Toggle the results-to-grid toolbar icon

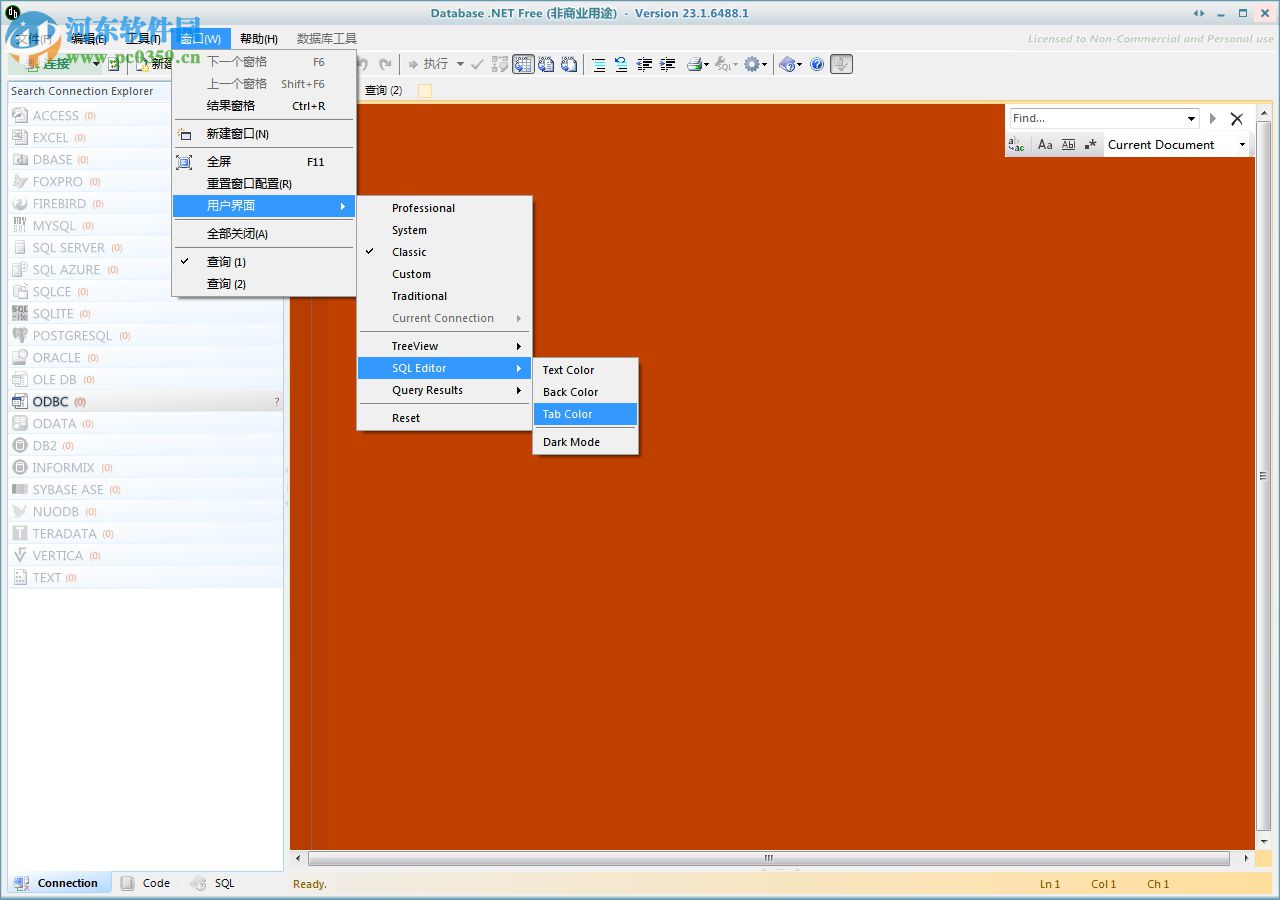(x=523, y=64)
